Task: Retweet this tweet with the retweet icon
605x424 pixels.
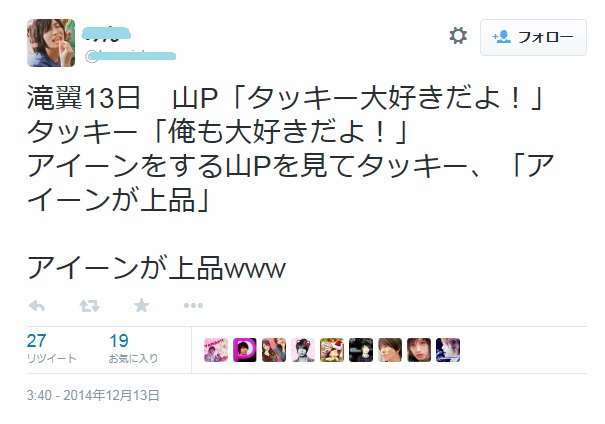Action: (90, 306)
